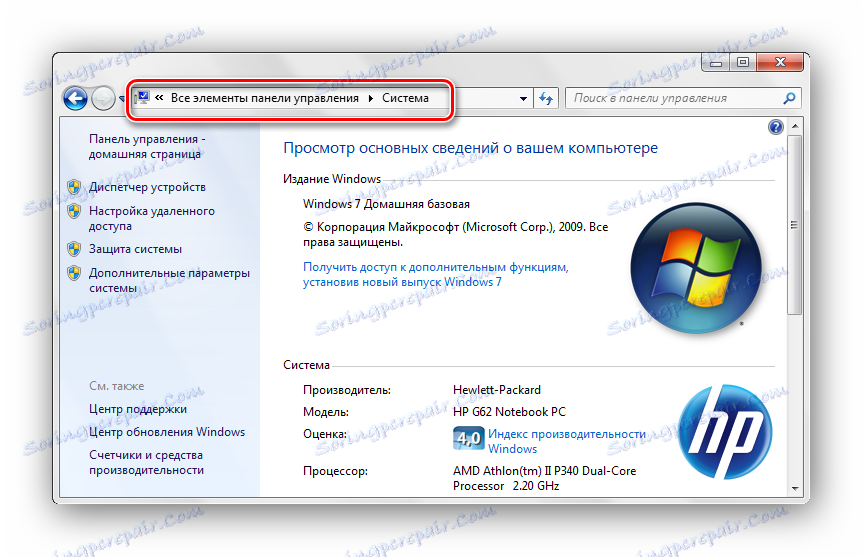This screenshot has height=557, width=863.
Task: Open 'Панель управления - домашняя страница'
Action: click(147, 146)
